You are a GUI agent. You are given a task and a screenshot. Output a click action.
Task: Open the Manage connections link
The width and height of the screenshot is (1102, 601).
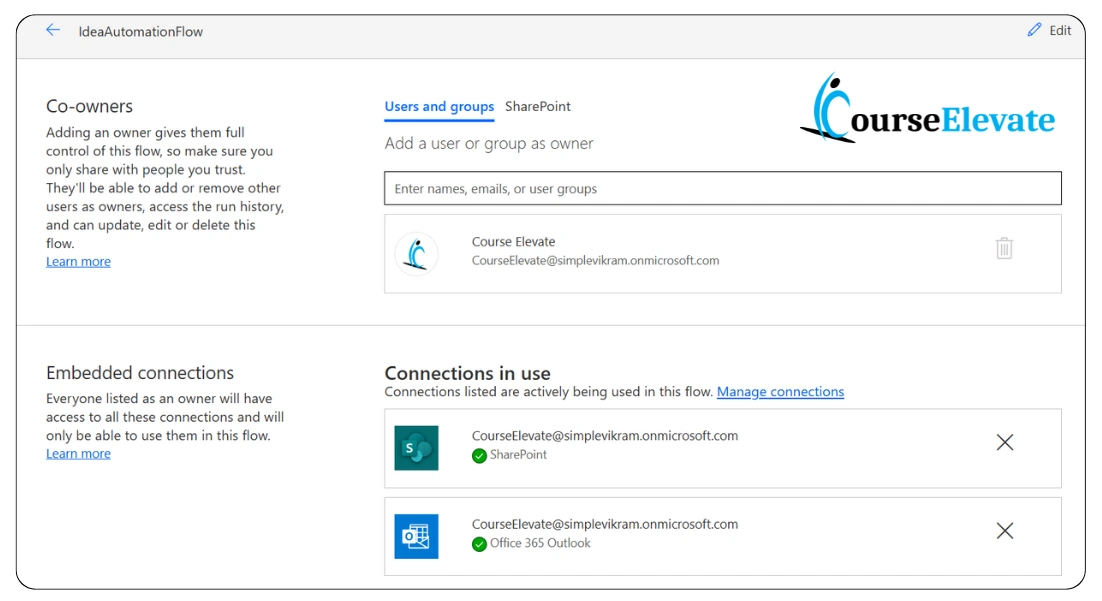tap(780, 392)
